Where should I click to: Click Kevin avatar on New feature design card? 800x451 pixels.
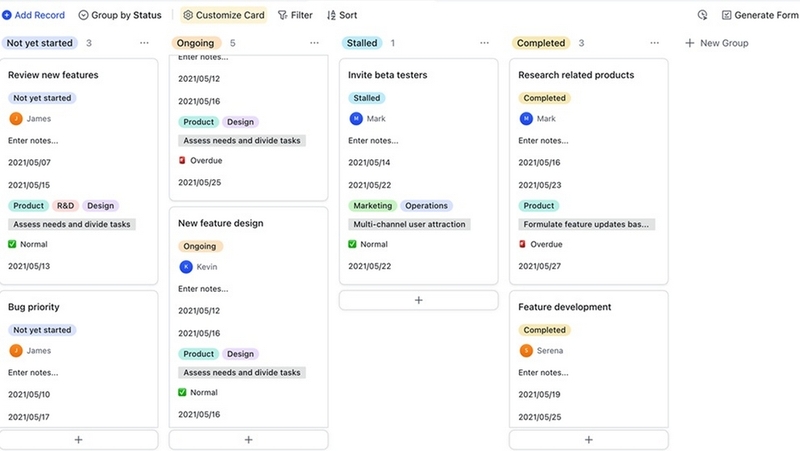tap(186, 267)
